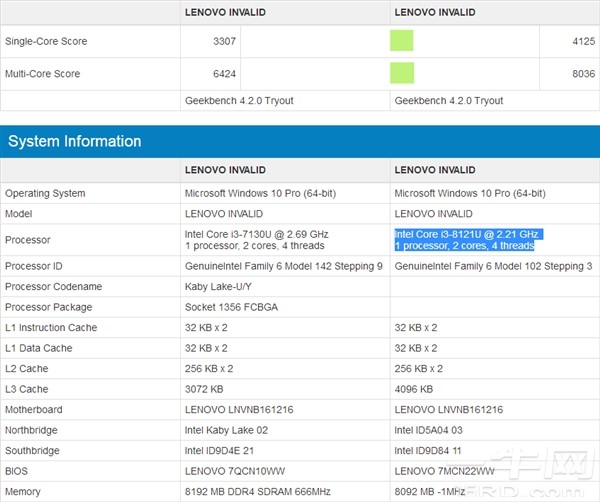Screen dimensions: 600x502
Task: Click the Single-Core Score row label
Action: click(x=46, y=41)
